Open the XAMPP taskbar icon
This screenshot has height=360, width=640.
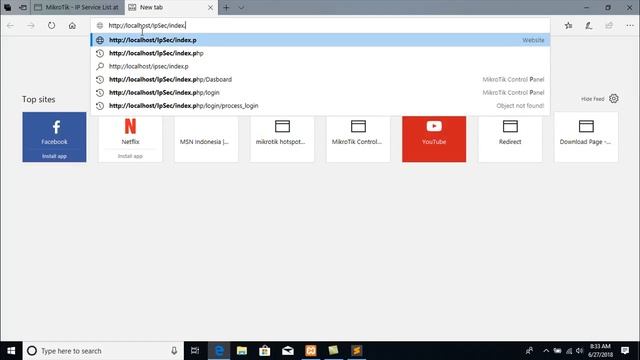pyautogui.click(x=311, y=351)
